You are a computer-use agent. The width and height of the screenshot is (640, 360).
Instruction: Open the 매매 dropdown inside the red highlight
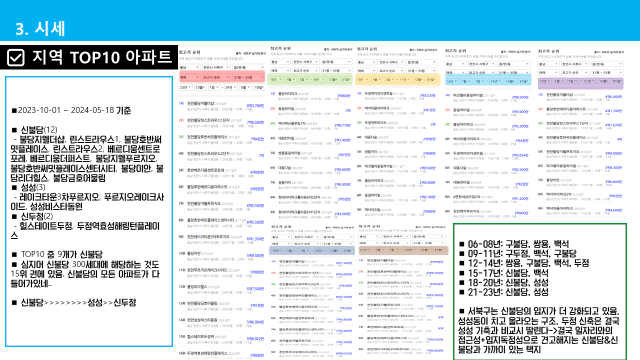(189, 77)
